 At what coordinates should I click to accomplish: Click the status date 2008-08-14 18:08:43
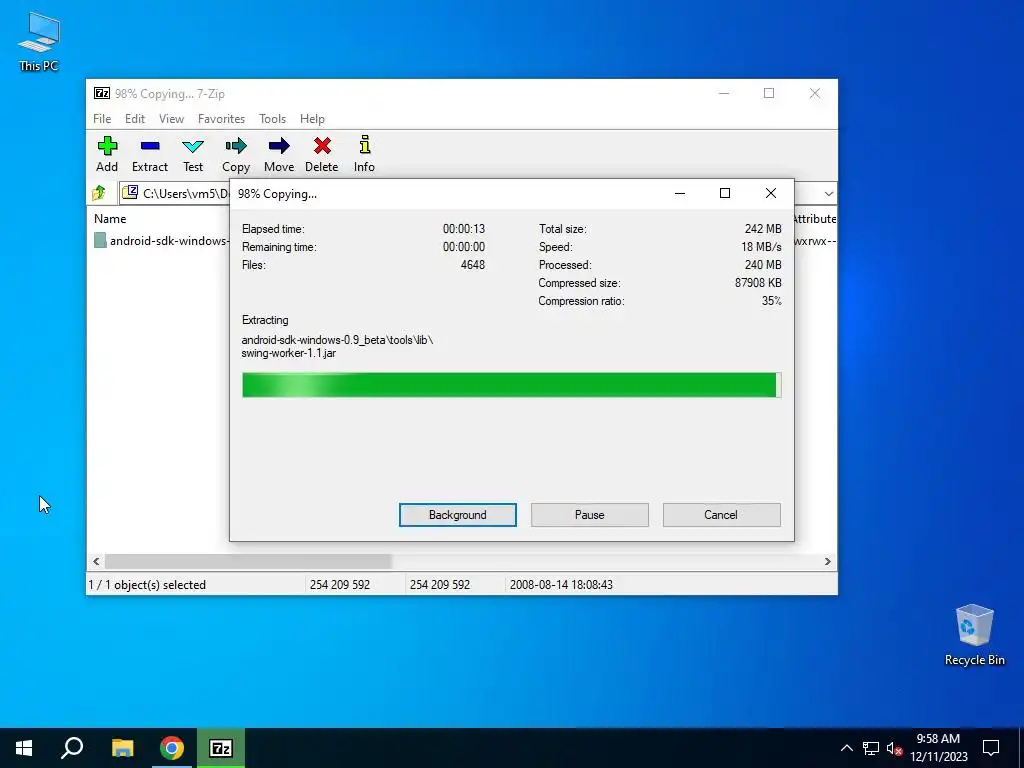[x=561, y=584]
